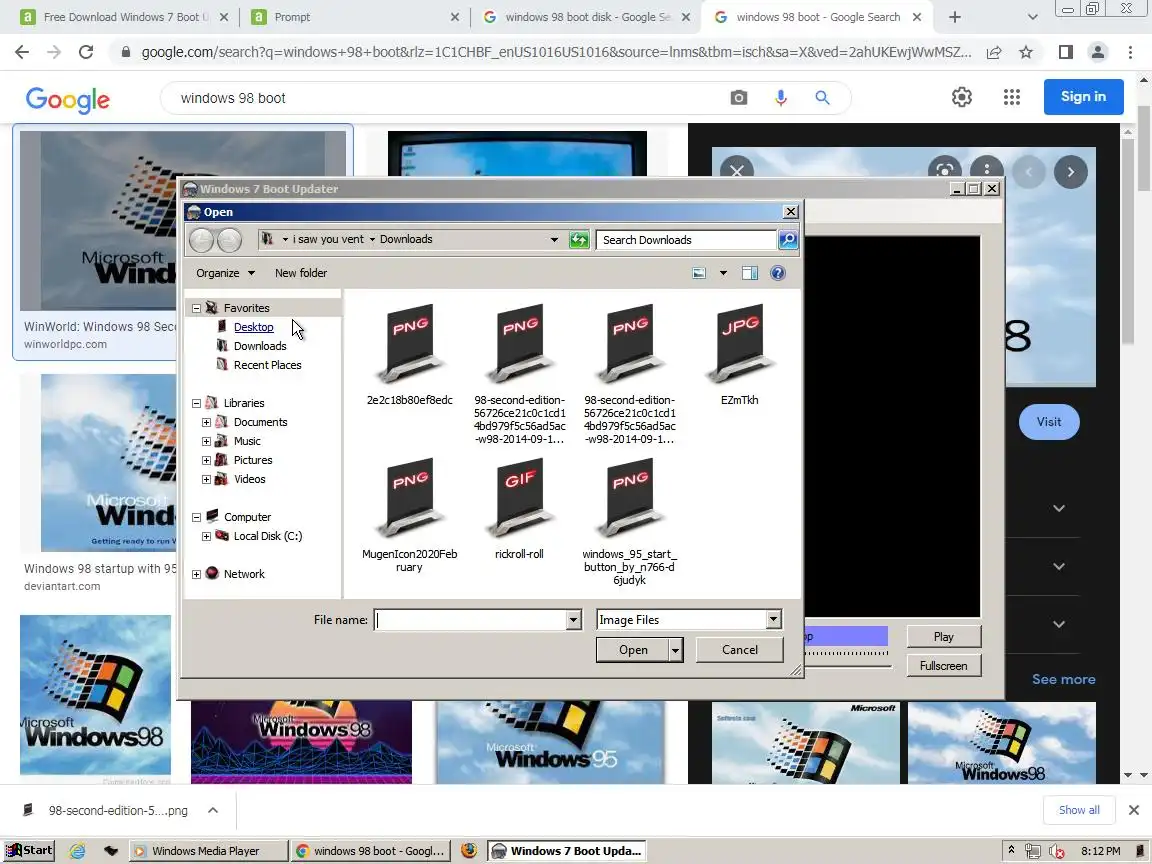The width and height of the screenshot is (1152, 864).
Task: Toggle the preview pane icon
Action: coord(749,273)
